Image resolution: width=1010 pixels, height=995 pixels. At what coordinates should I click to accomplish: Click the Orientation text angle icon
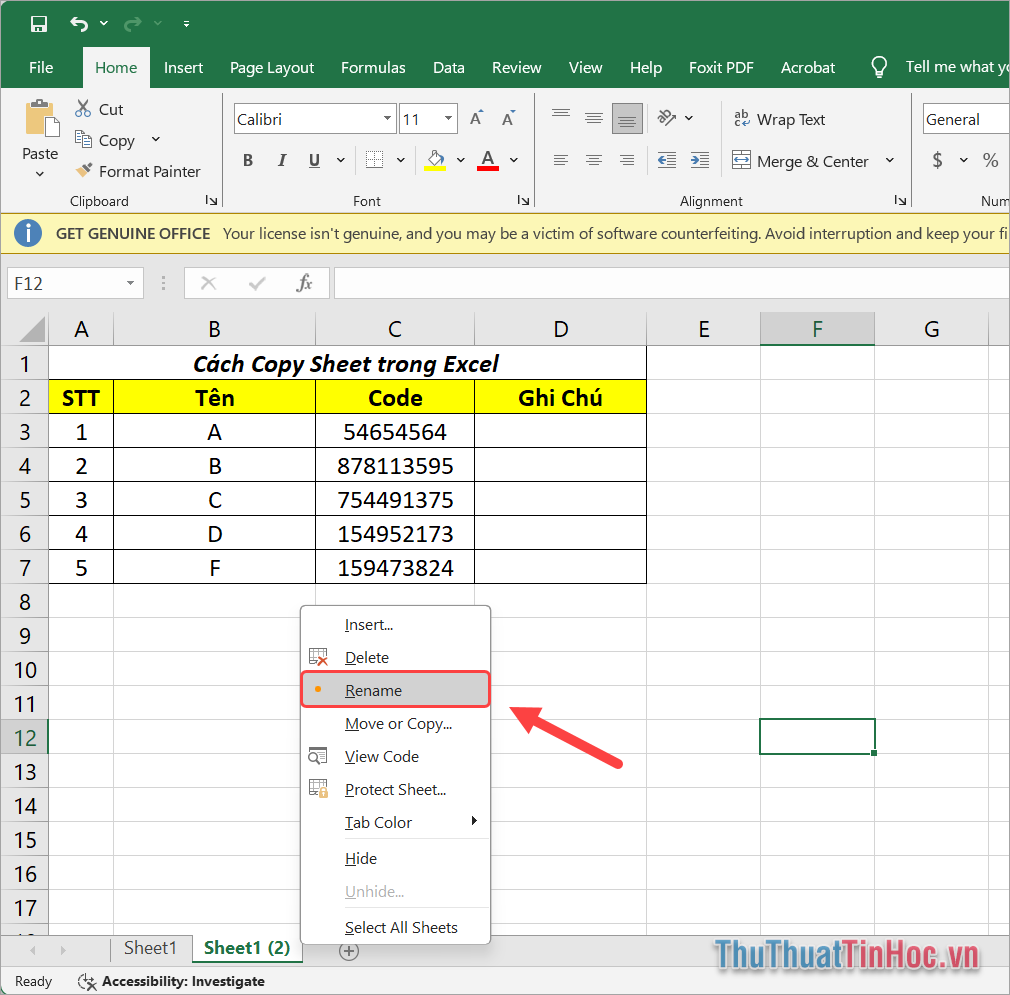667,118
